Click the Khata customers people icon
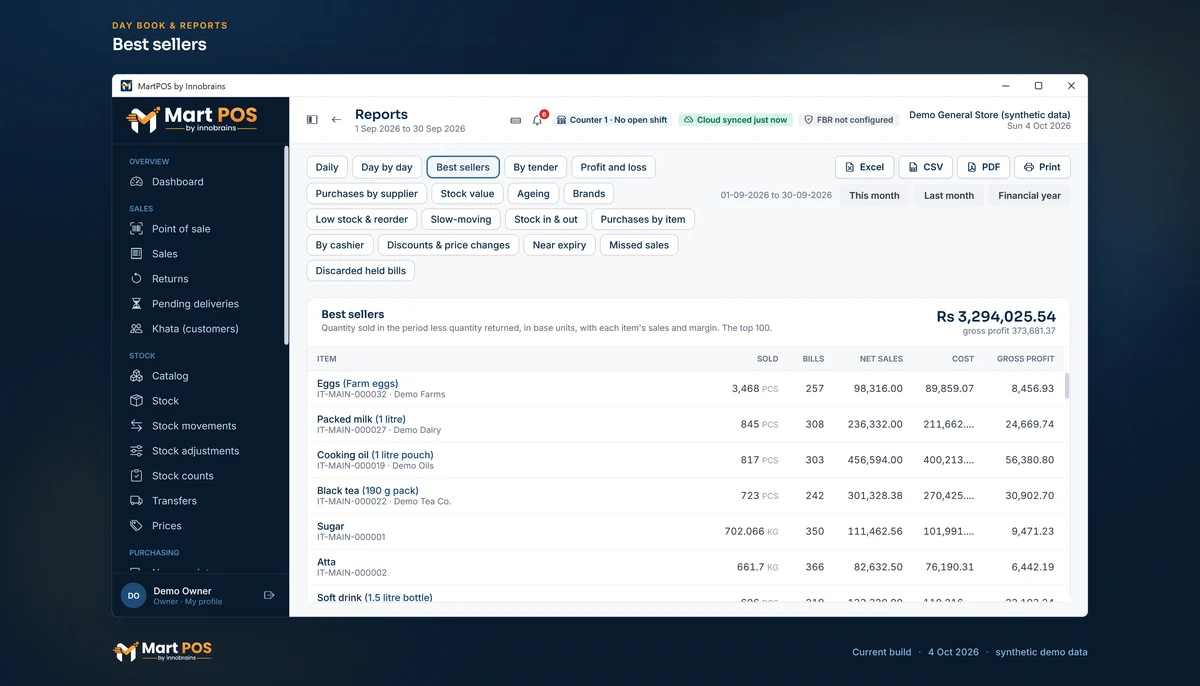Viewport: 1200px width, 686px height. [x=136, y=329]
